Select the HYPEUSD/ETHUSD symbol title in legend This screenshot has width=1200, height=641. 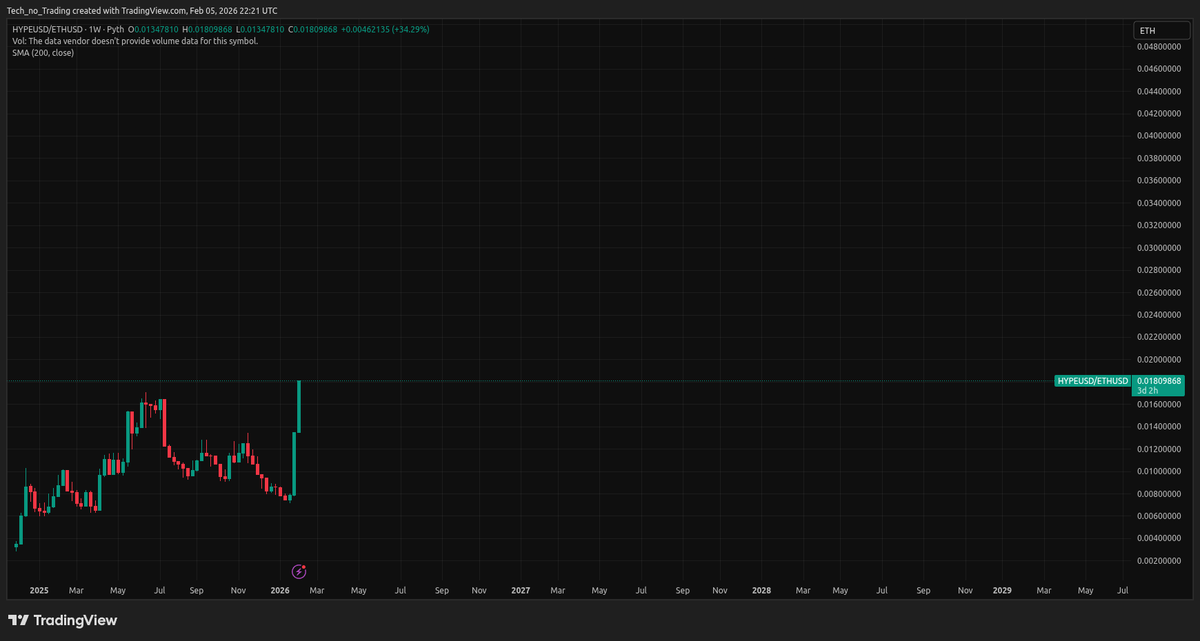[46, 29]
